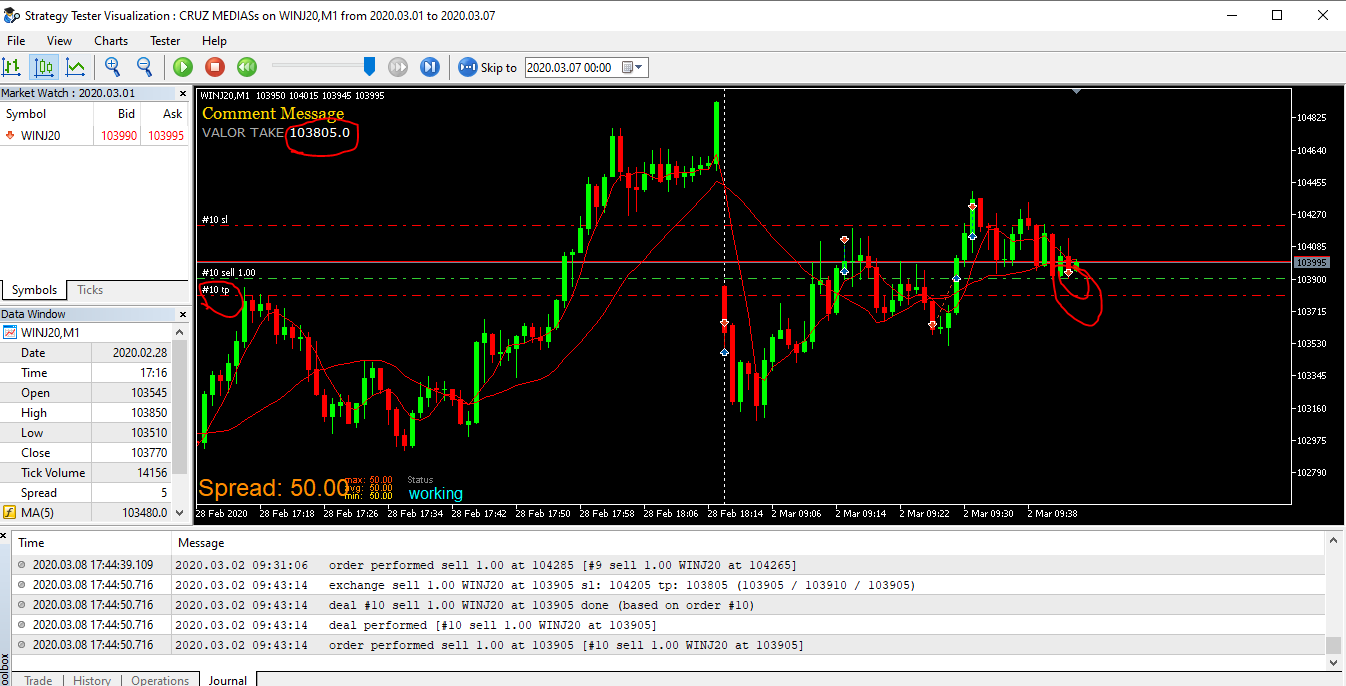Viewport: 1346px width, 686px height.
Task: Select the 09:31:06 order performed row
Action: click(670, 565)
